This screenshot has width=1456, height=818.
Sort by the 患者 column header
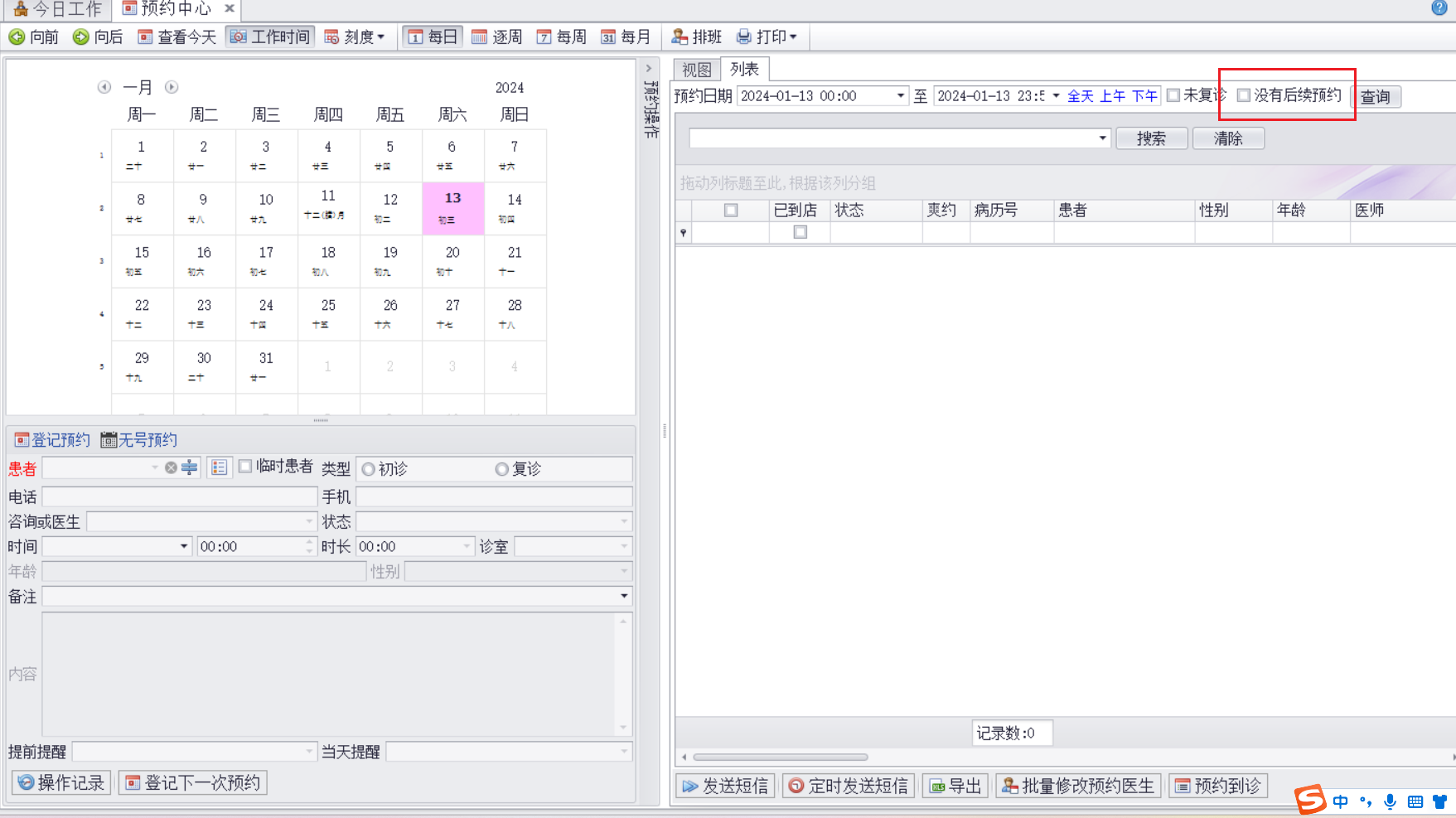[1124, 211]
